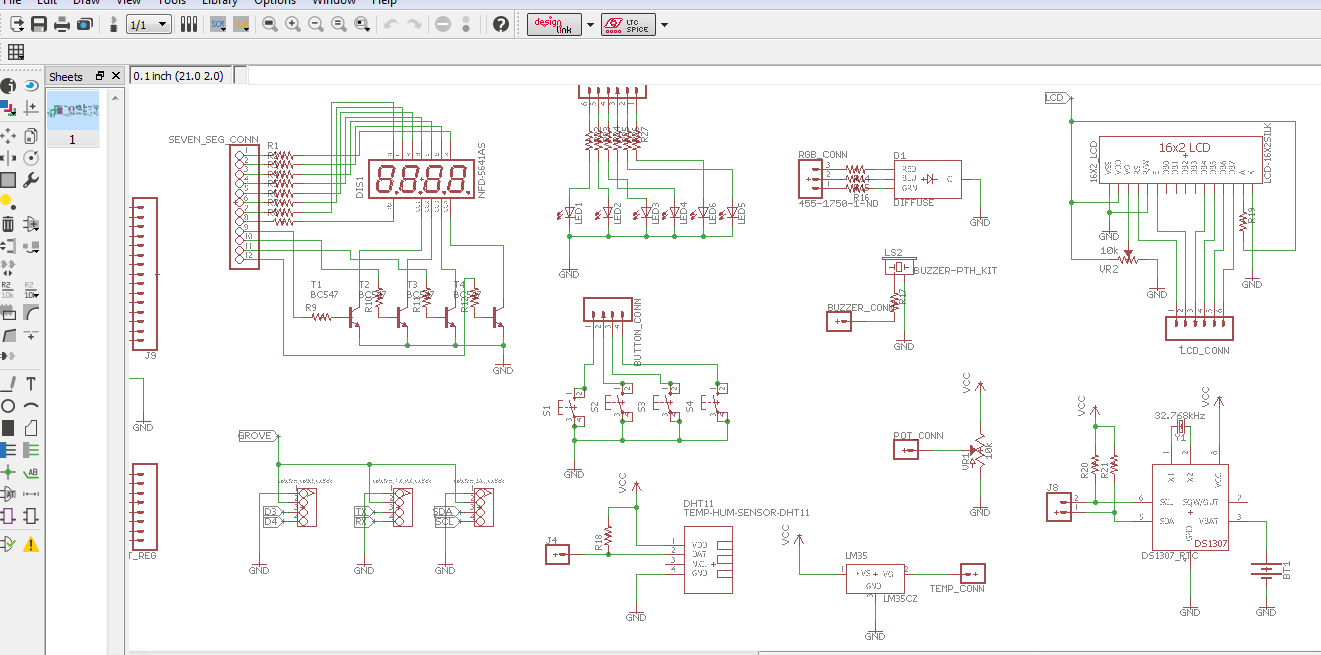Open the wrench-shaped Change tool

(x=30, y=180)
